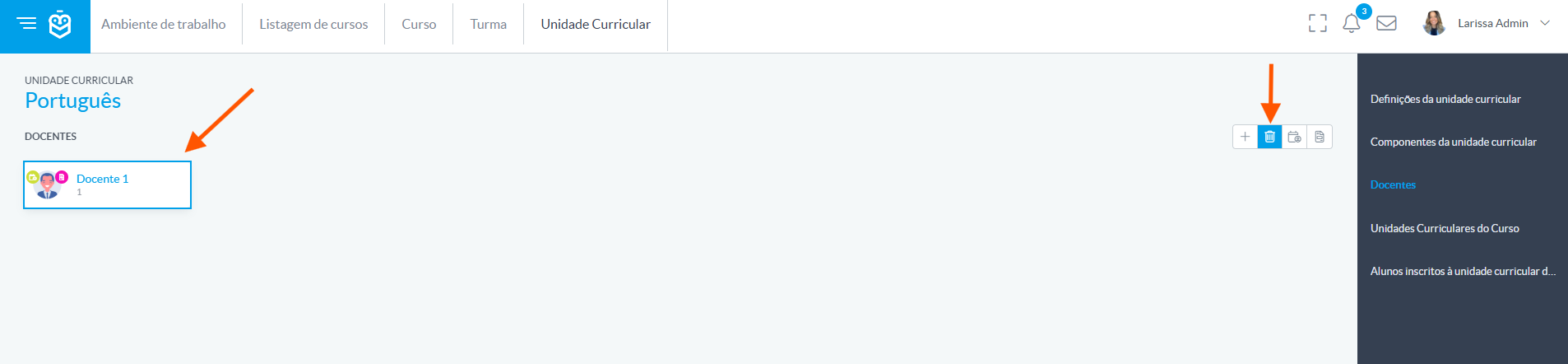Viewport: 1568px width, 364px height.
Task: Add a new docente with the plus button
Action: (1245, 137)
